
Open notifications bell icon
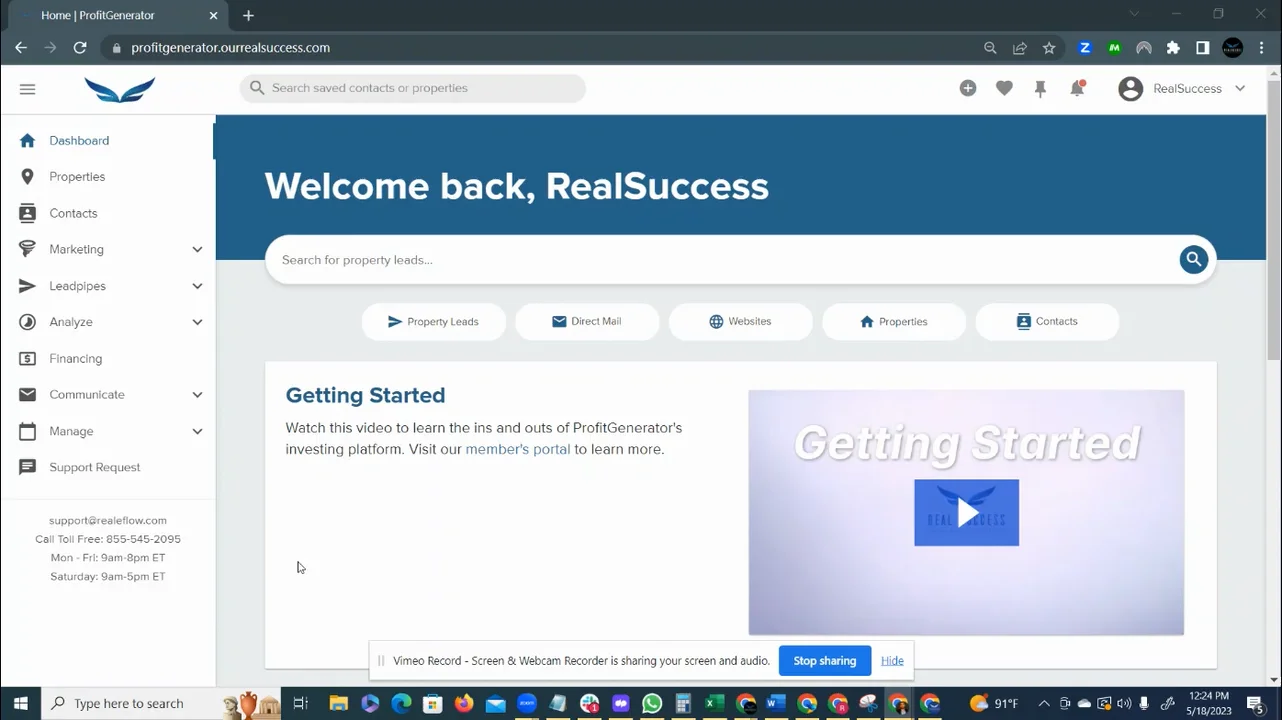point(1077,88)
